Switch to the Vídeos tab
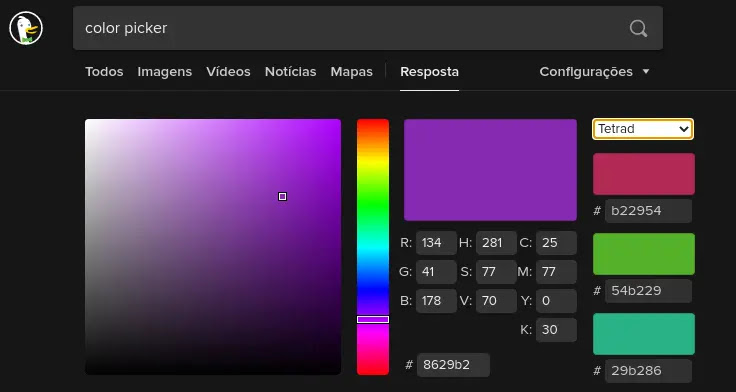Viewport: 736px width, 392px height. coord(228,72)
